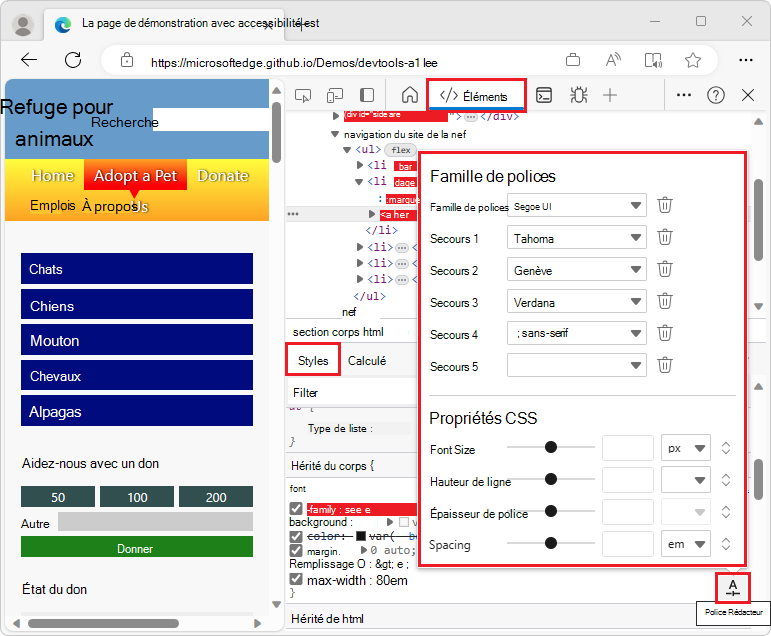This screenshot has width=771, height=636.
Task: Adjust the Hauteur de ligne slider handle
Action: pos(551,479)
